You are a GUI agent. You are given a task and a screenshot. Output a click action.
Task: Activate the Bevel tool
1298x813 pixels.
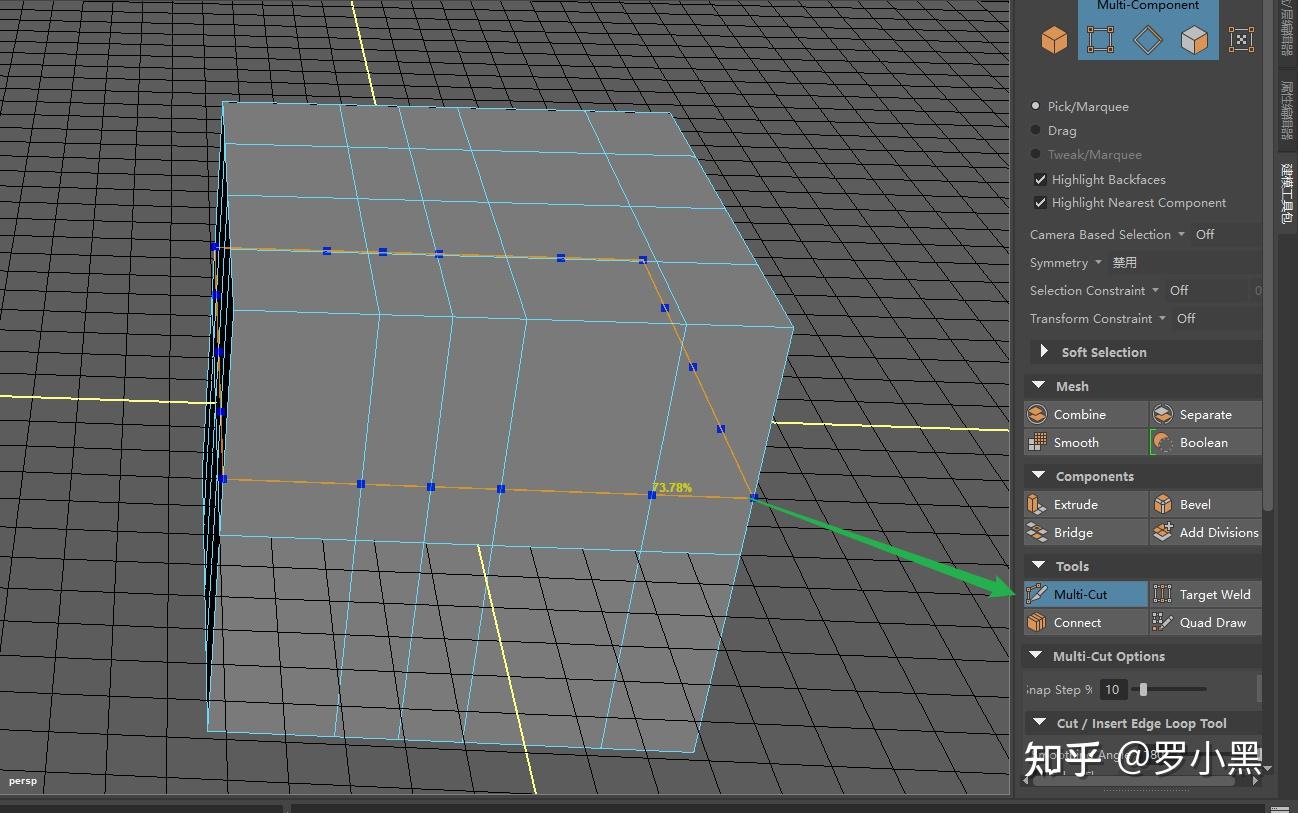(1206, 504)
